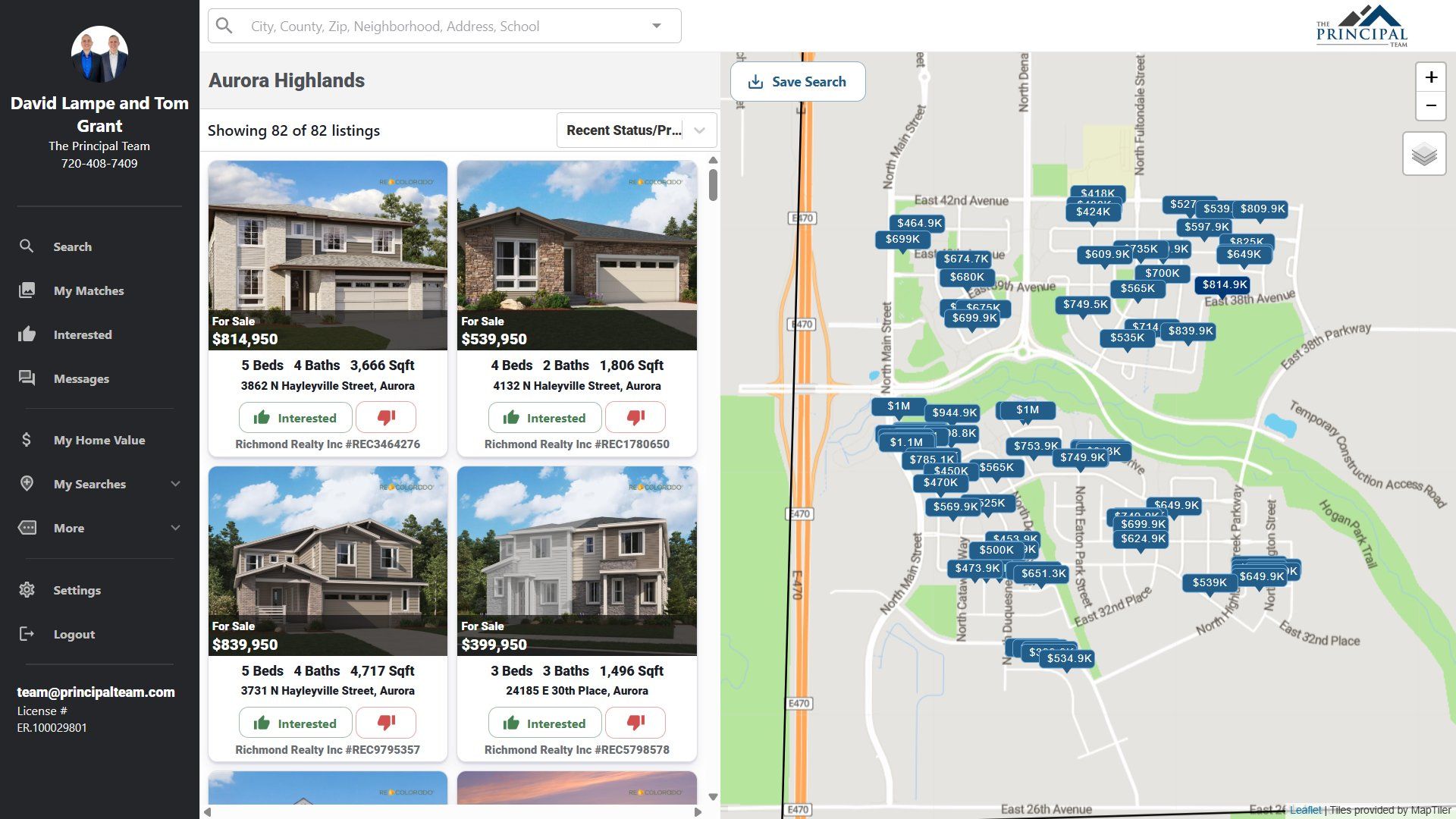The height and width of the screenshot is (819, 1456).
Task: Select the $569.9K map marker
Action: pyautogui.click(x=955, y=507)
